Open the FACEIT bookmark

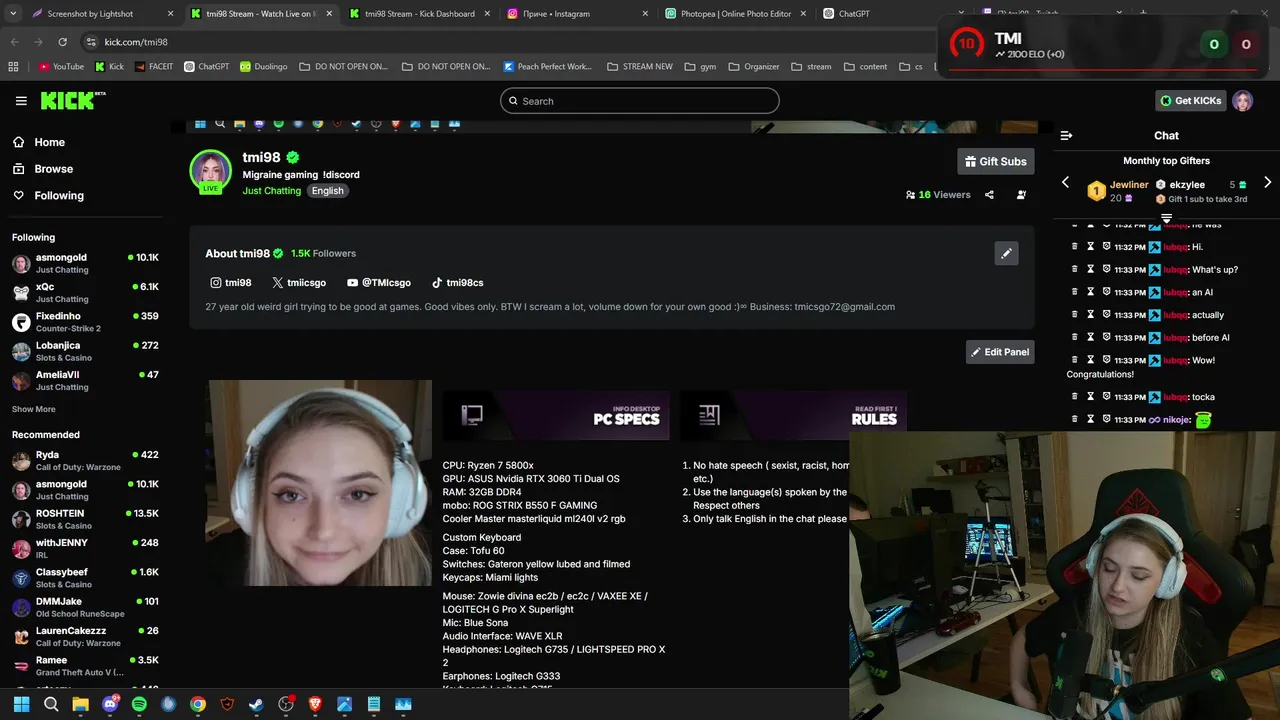(x=153, y=67)
